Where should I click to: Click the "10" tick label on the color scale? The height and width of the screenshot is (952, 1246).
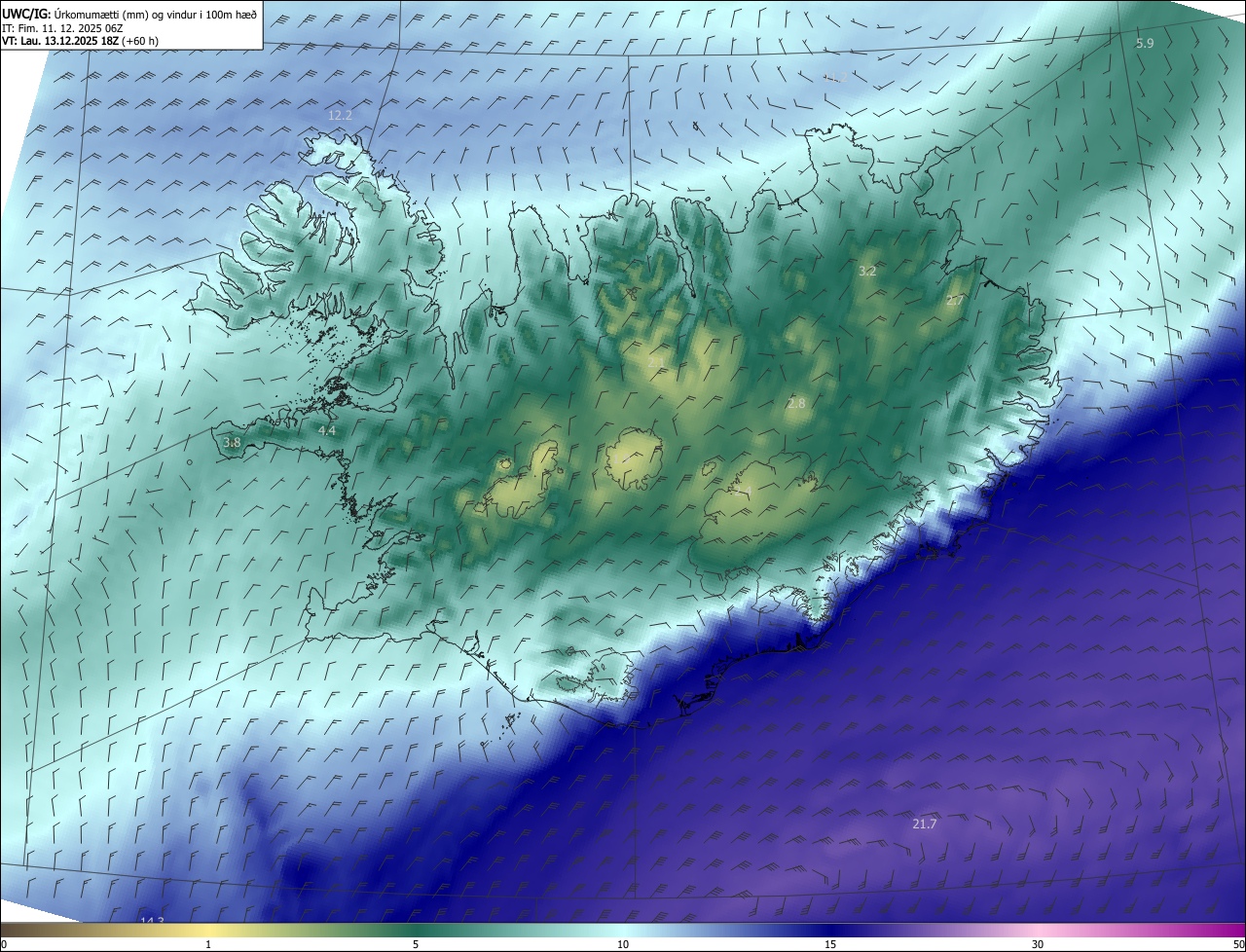[x=623, y=944]
